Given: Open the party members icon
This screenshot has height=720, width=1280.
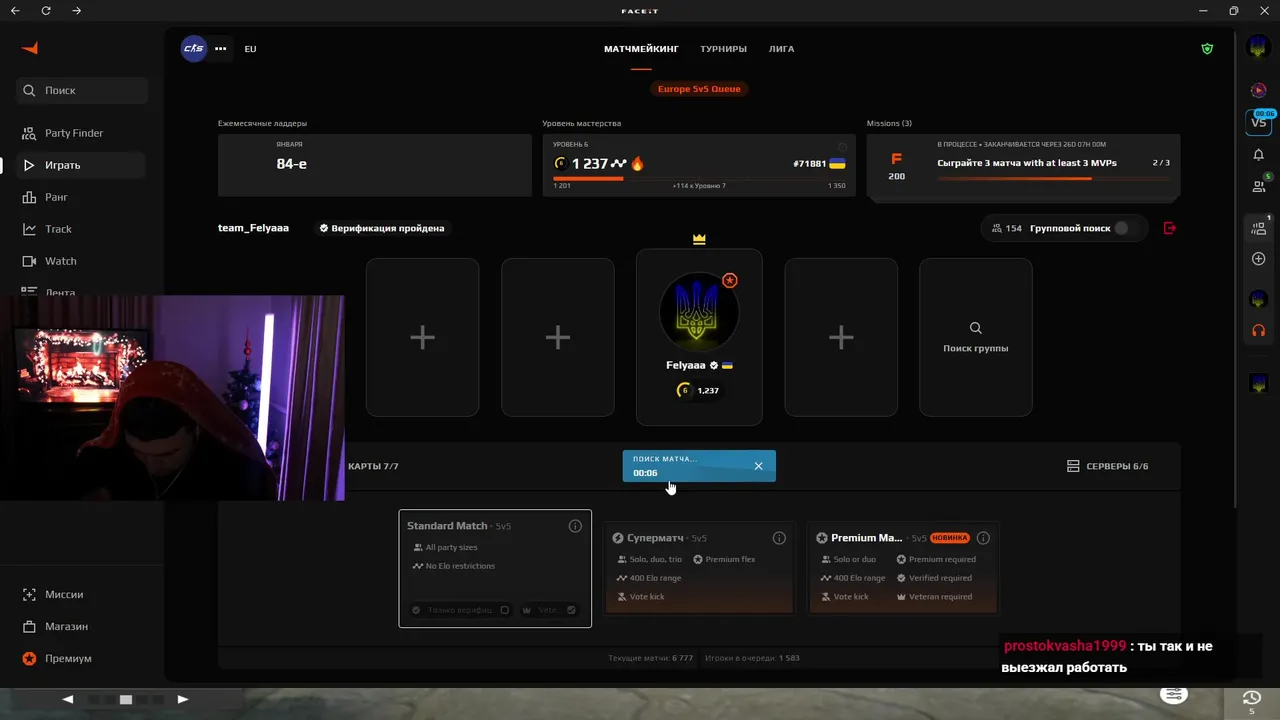Looking at the screenshot, I should (1259, 228).
